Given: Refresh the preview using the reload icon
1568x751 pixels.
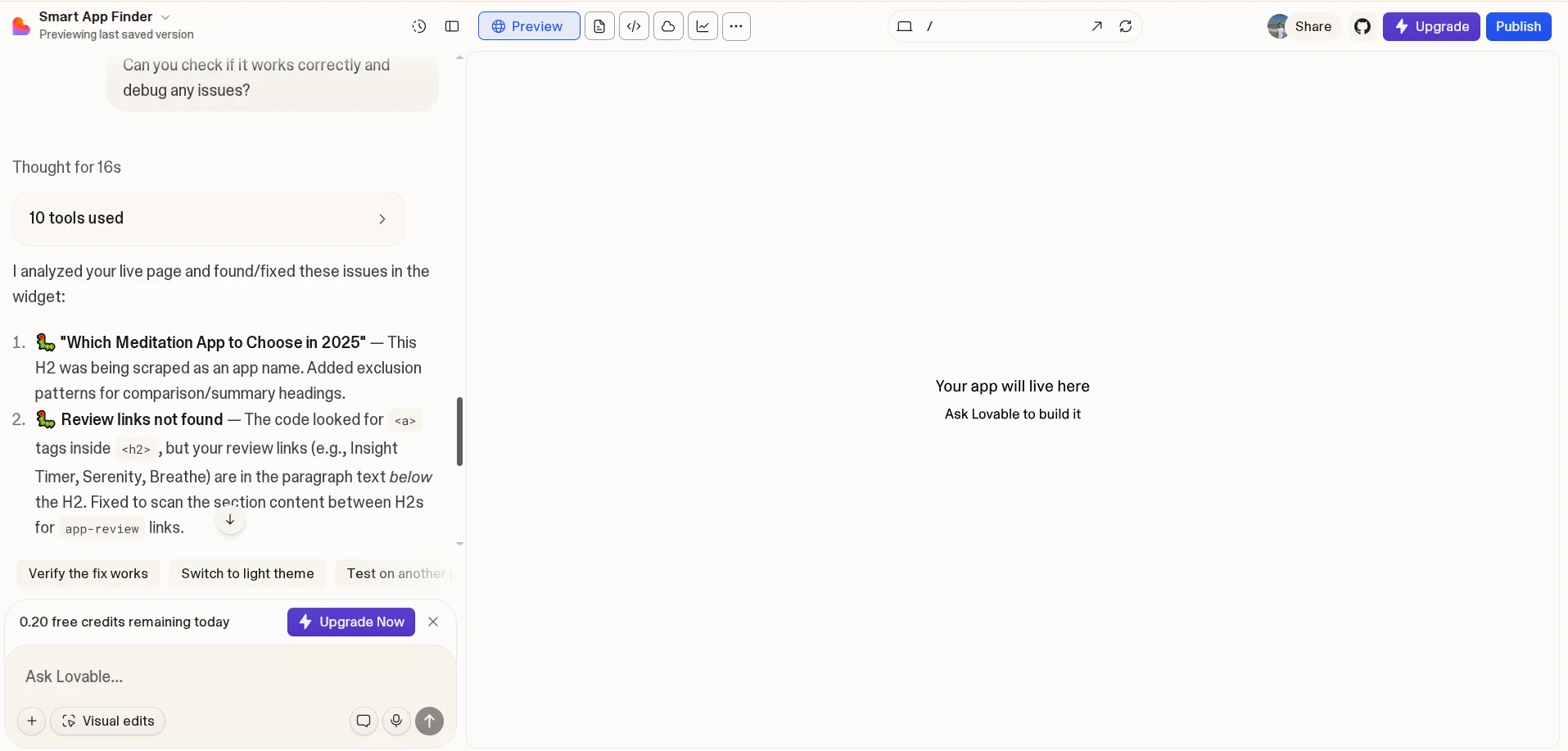Looking at the screenshot, I should (1126, 26).
